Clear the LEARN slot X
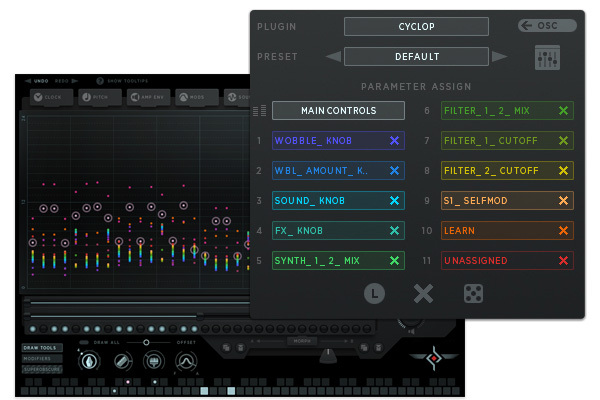 [x=563, y=230]
